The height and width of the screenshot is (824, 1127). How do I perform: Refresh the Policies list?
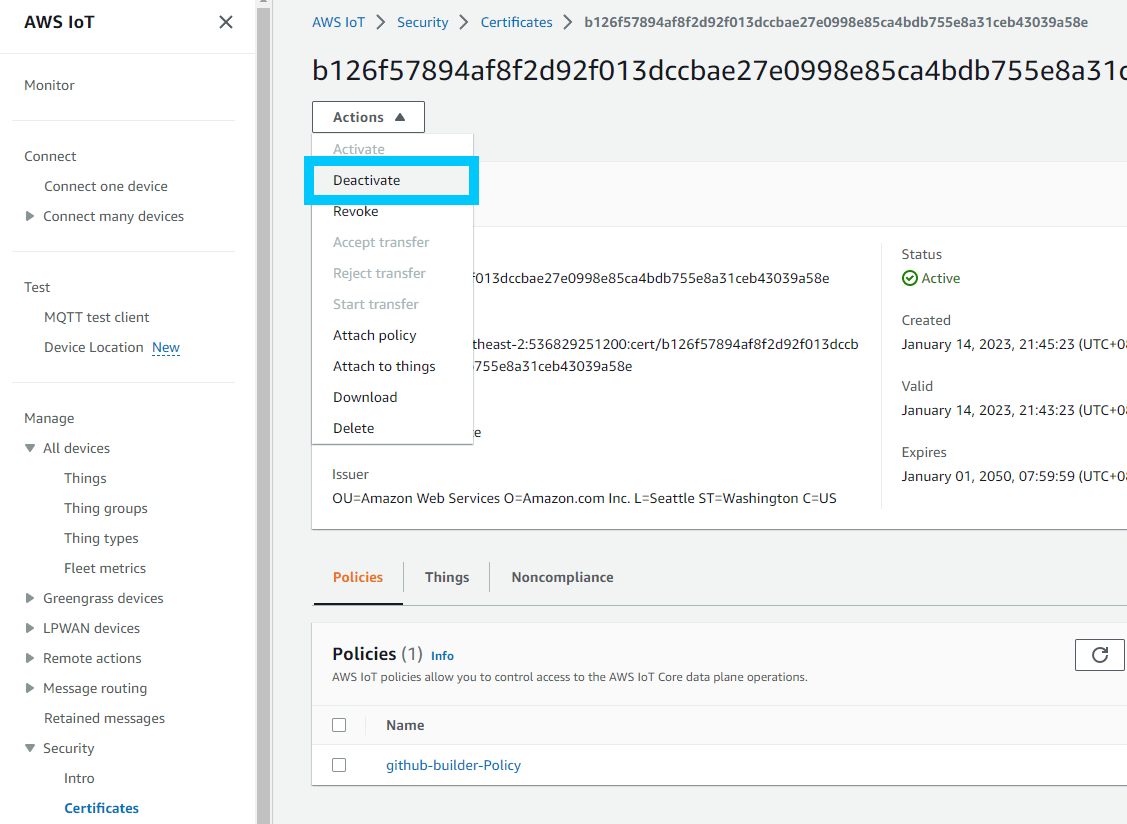[1100, 655]
